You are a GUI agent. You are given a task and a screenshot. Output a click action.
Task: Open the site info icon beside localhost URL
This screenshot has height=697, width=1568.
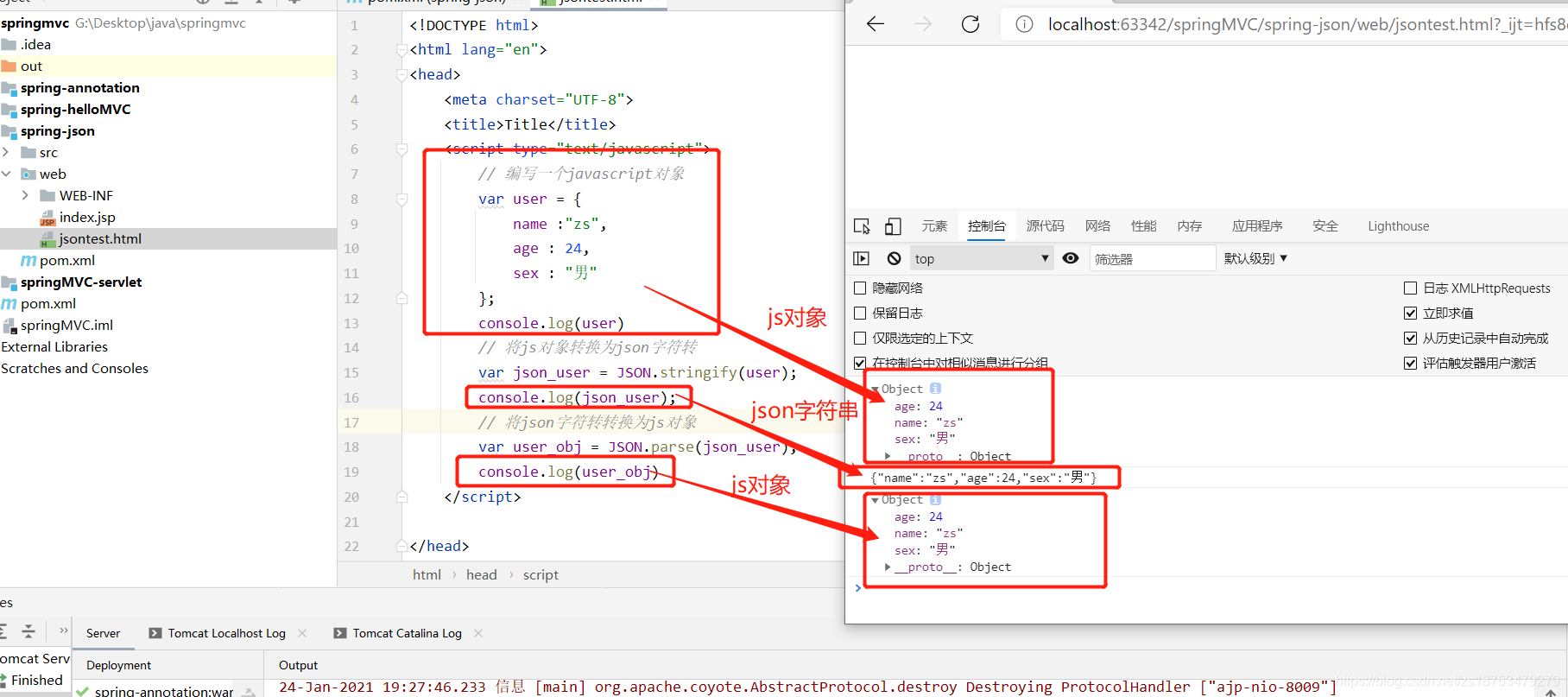tap(1024, 24)
